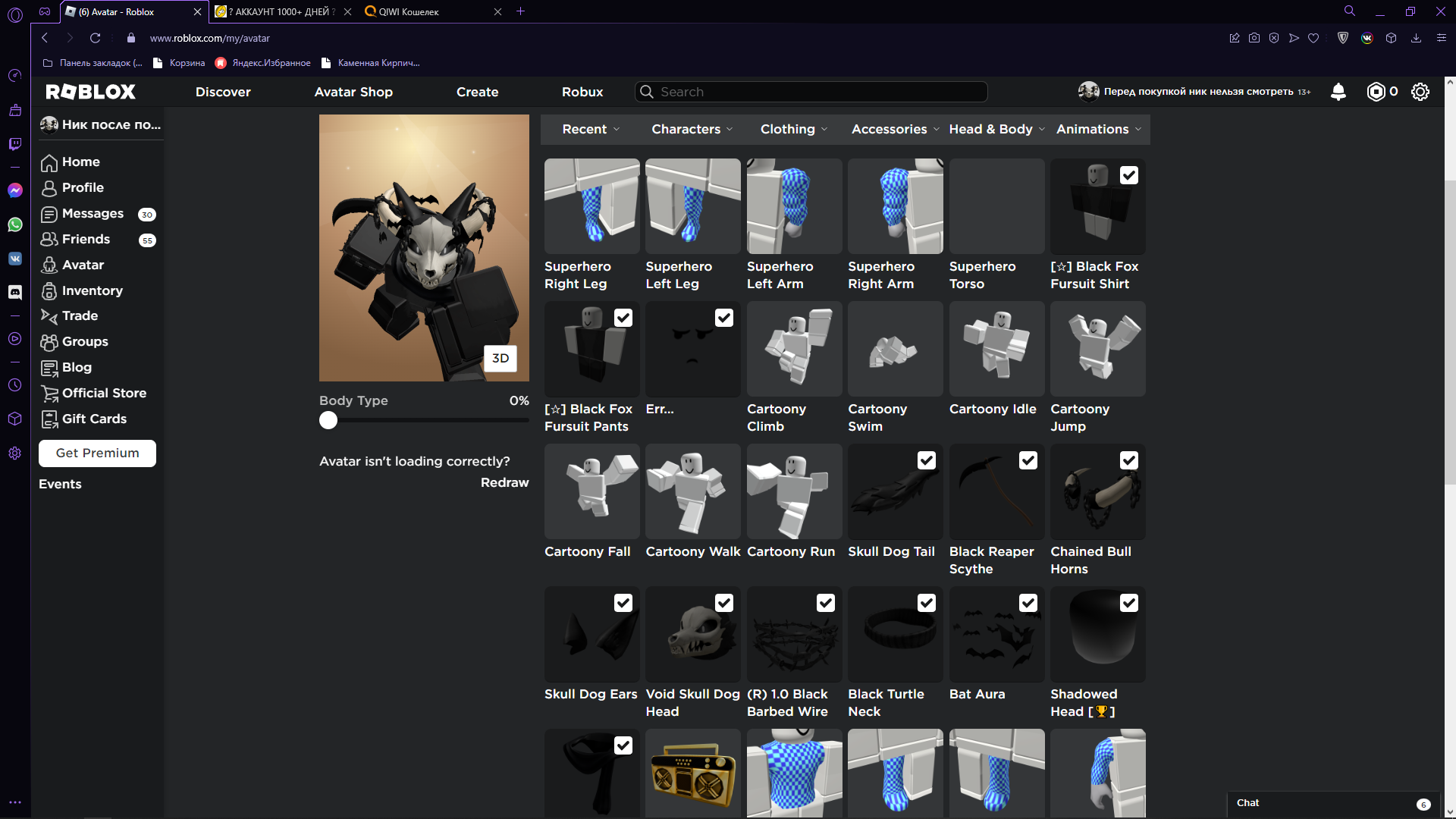Image resolution: width=1456 pixels, height=819 pixels.
Task: Open the Chat panel
Action: point(1332,803)
